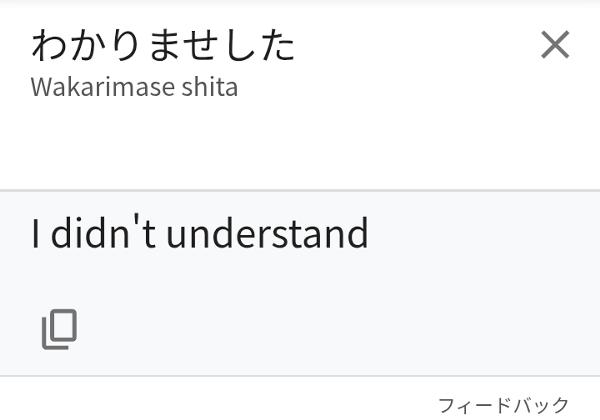Click the letter I starting the translation
Screen dimensions: 600x420
pos(35,233)
